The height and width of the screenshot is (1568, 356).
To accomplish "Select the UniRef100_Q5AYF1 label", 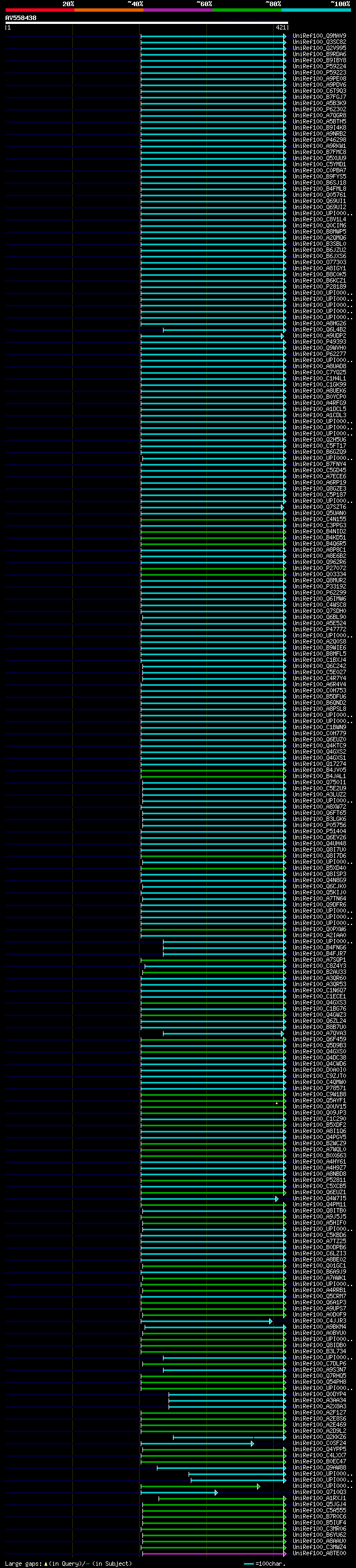I will (319, 1100).
